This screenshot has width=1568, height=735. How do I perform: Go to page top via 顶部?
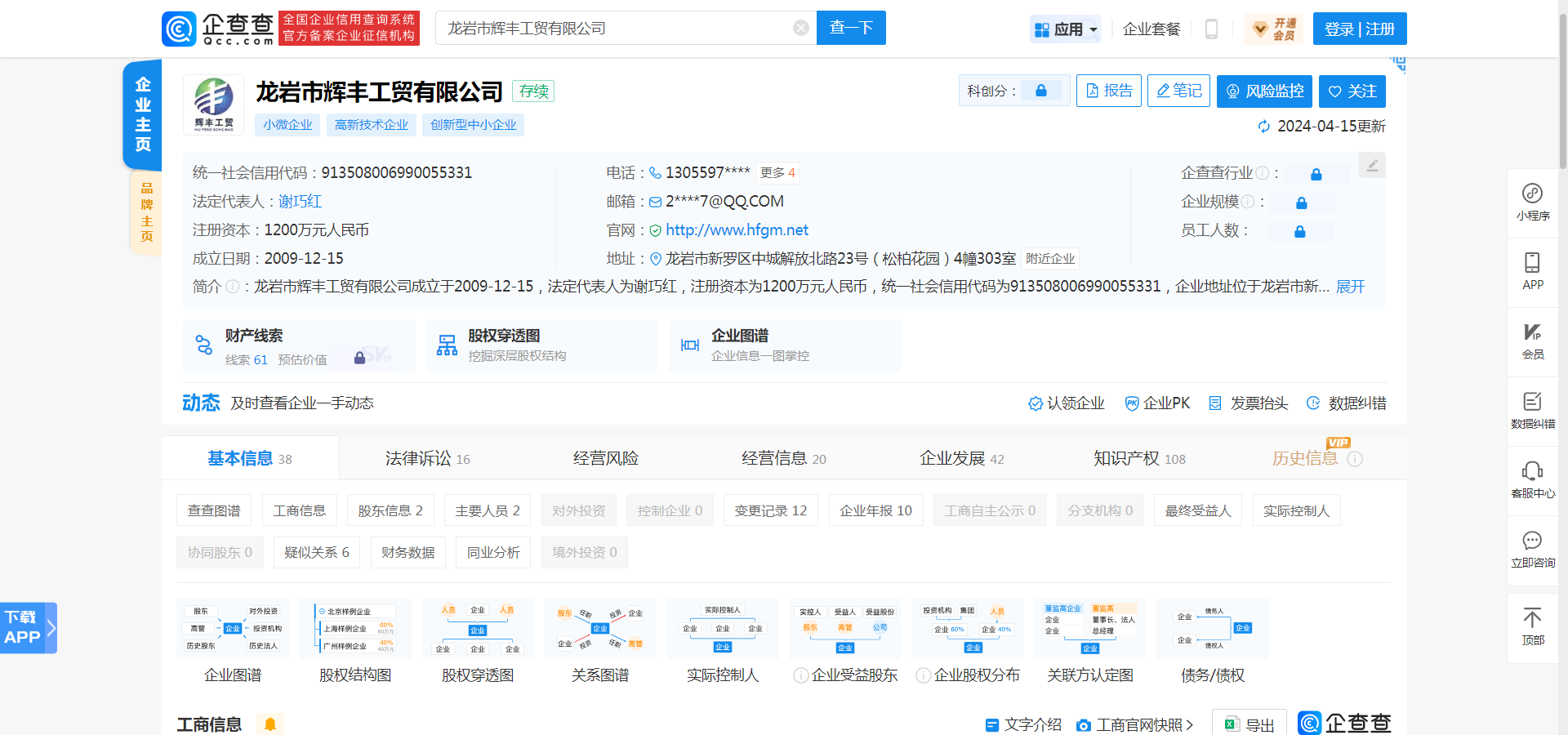(1533, 627)
